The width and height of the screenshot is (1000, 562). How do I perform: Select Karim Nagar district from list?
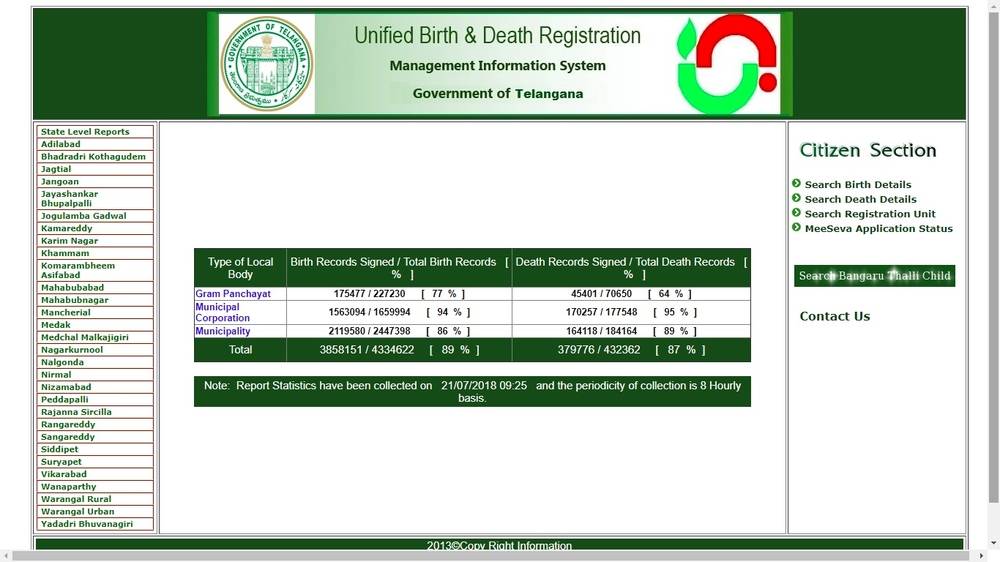pyautogui.click(x=69, y=241)
